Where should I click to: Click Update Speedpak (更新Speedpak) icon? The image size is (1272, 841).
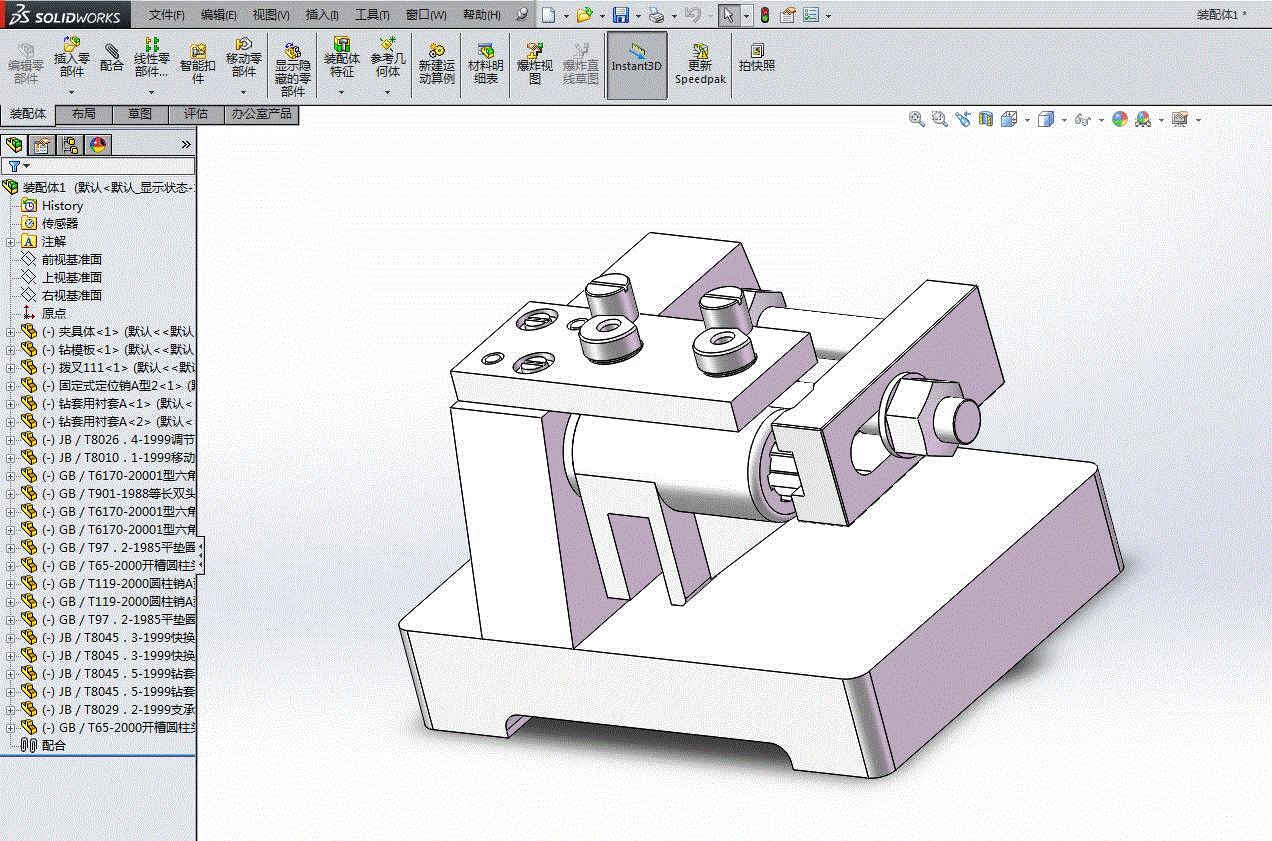click(x=700, y=63)
